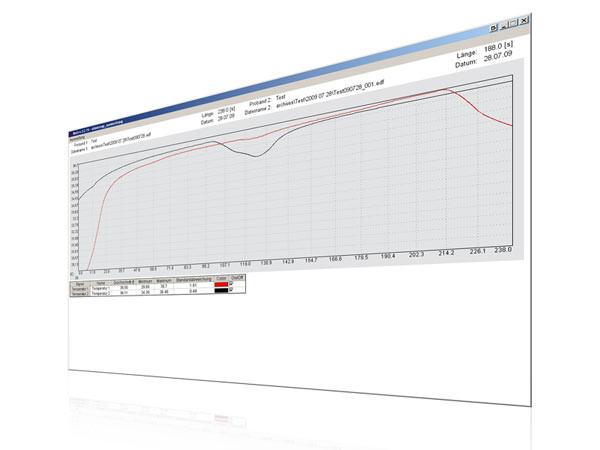600x450 pixels.
Task: Click the standard deviation value 0.48
Action: pos(193,291)
